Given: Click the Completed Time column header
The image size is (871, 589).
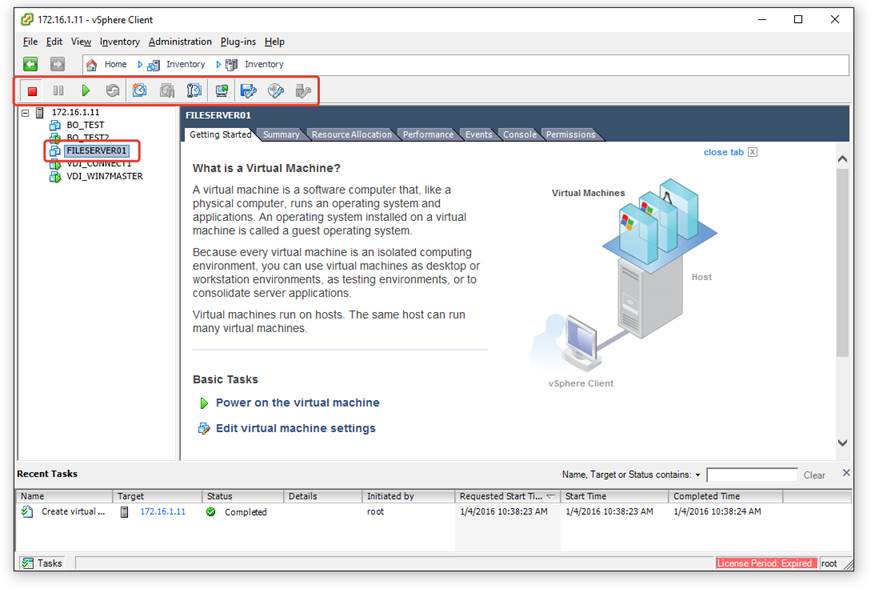Looking at the screenshot, I should coord(725,496).
